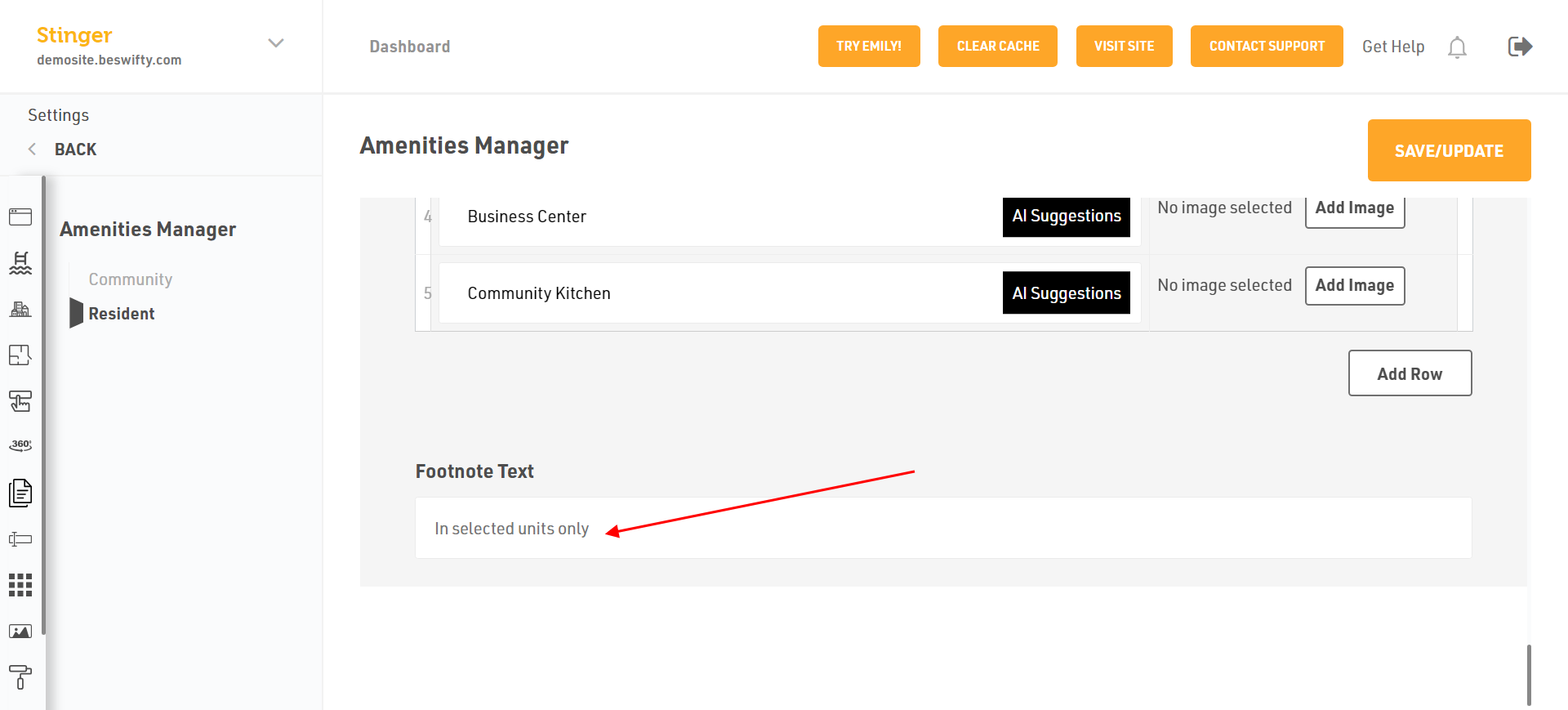Select the Resident section

pos(122,314)
